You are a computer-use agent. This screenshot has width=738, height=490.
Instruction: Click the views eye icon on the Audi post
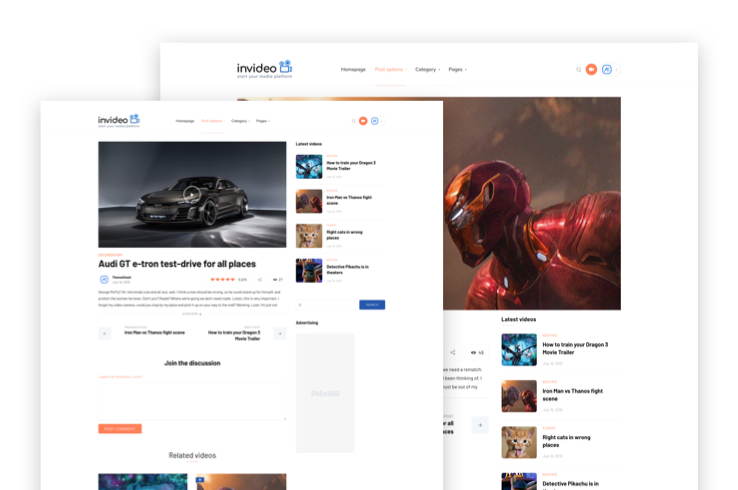[275, 280]
